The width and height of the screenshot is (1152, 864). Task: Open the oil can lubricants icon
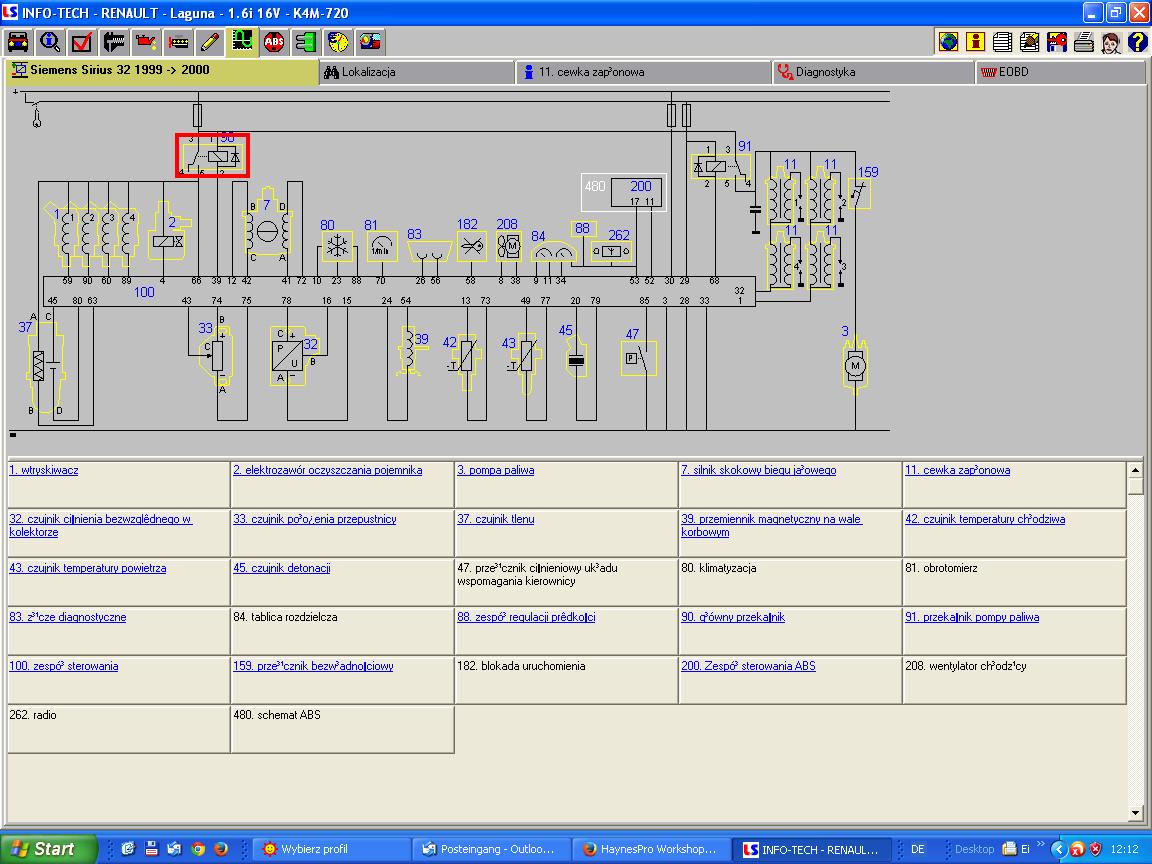[146, 42]
